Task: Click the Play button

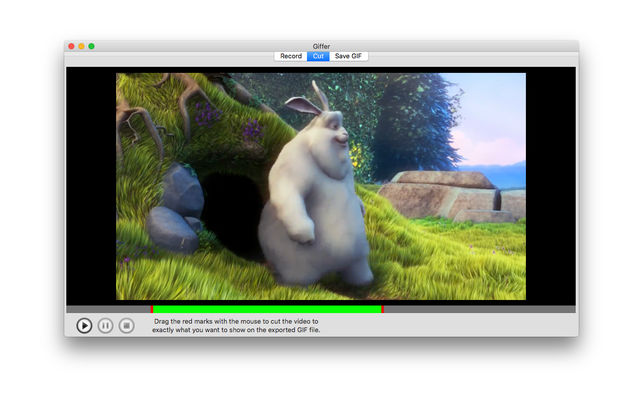Action: (84, 326)
